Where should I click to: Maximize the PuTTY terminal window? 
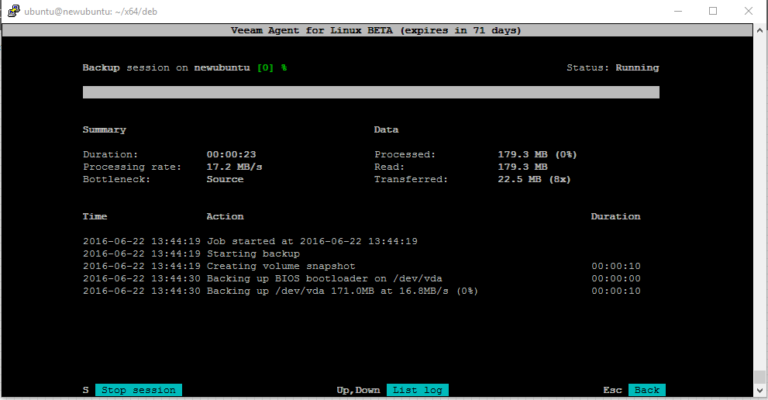pos(713,11)
